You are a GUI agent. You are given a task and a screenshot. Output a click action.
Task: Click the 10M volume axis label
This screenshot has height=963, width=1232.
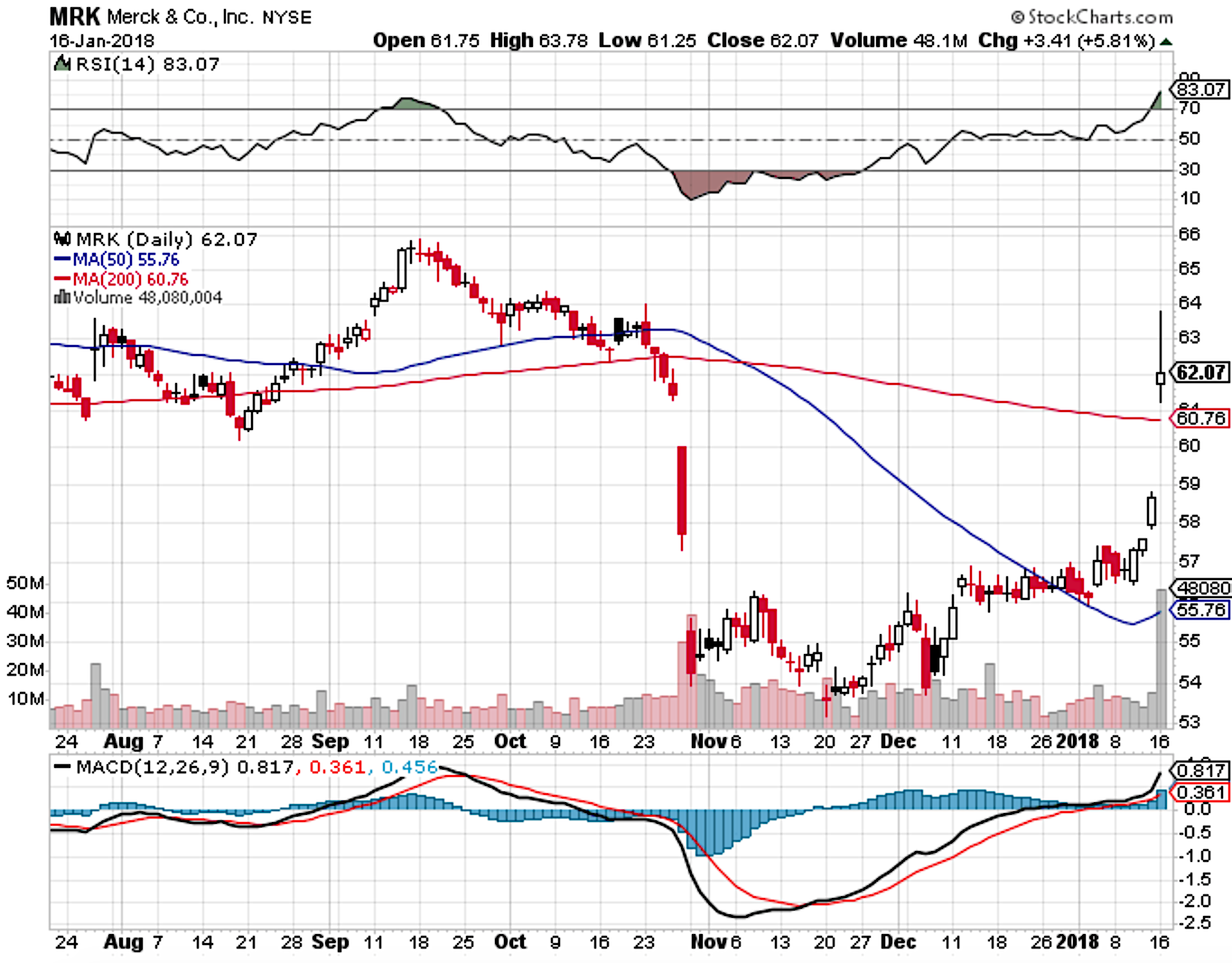(x=25, y=698)
